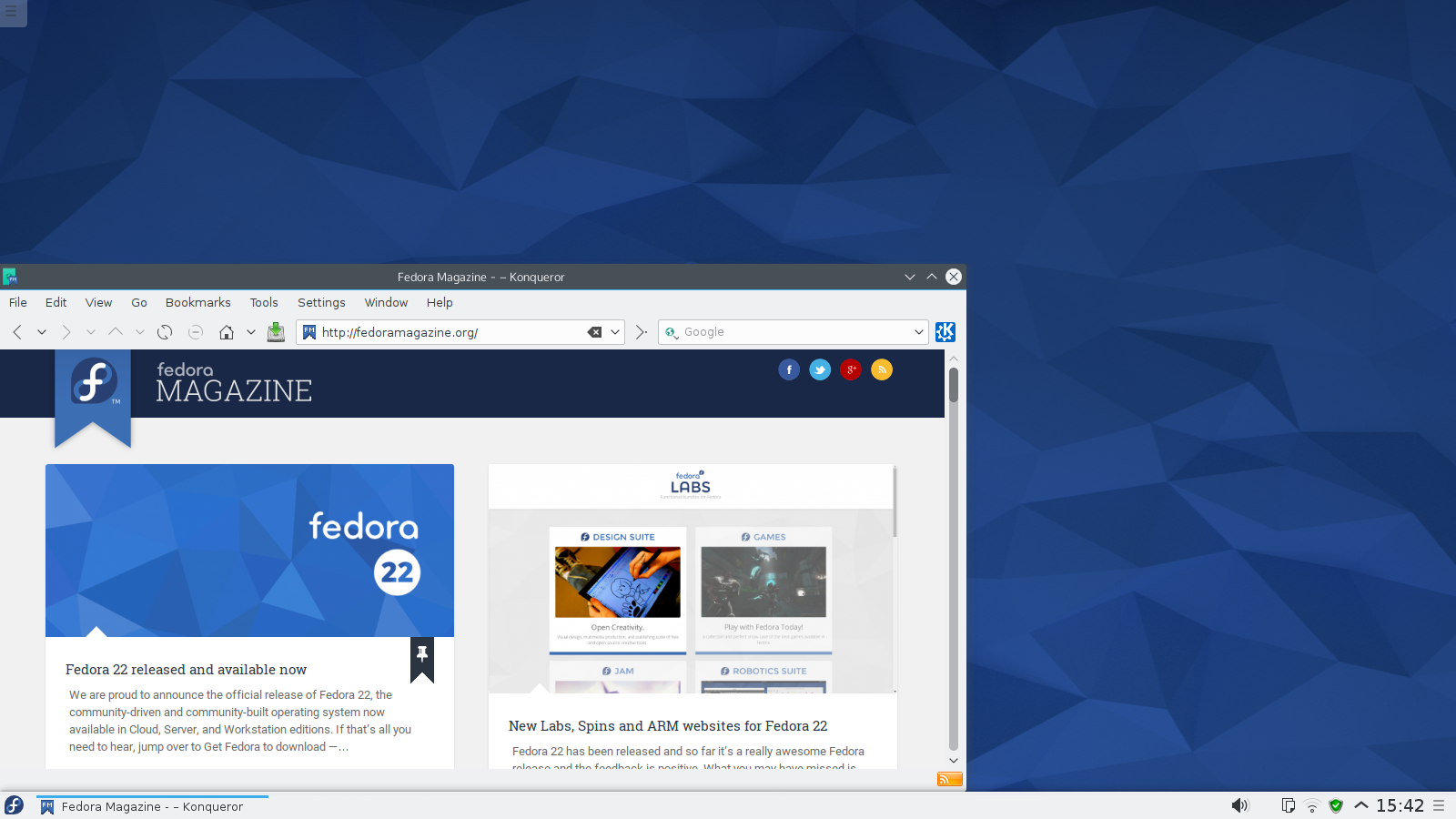1456x819 pixels.
Task: Go to the Home page icon
Action: click(x=227, y=332)
